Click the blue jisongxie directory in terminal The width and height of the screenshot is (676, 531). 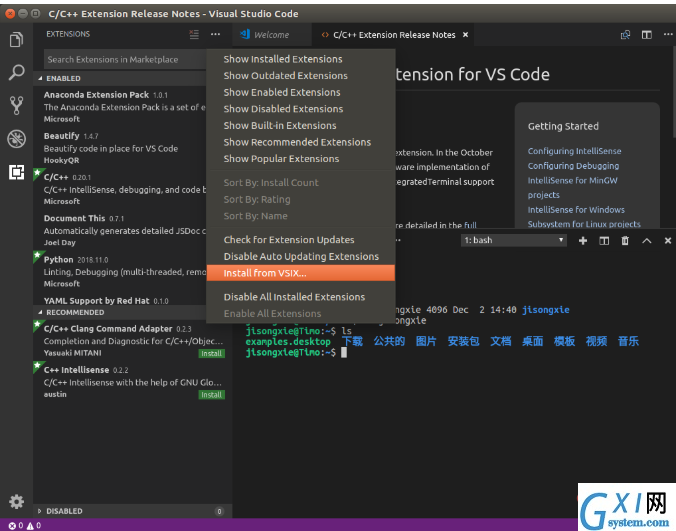click(x=545, y=310)
